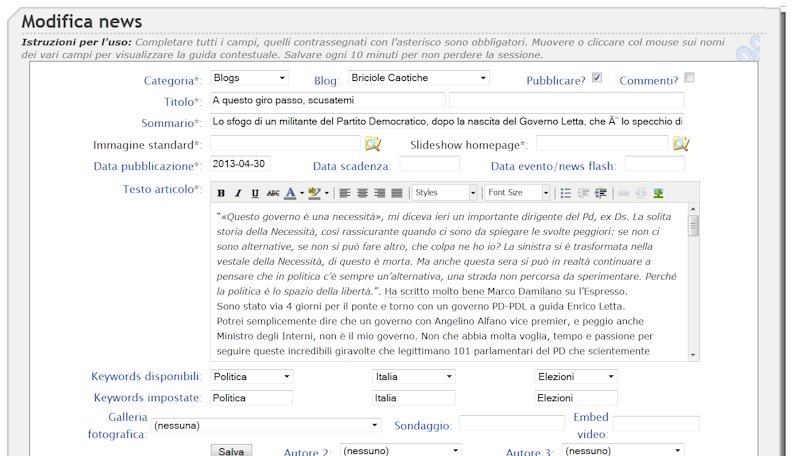Insert a bulleted list

click(x=565, y=193)
